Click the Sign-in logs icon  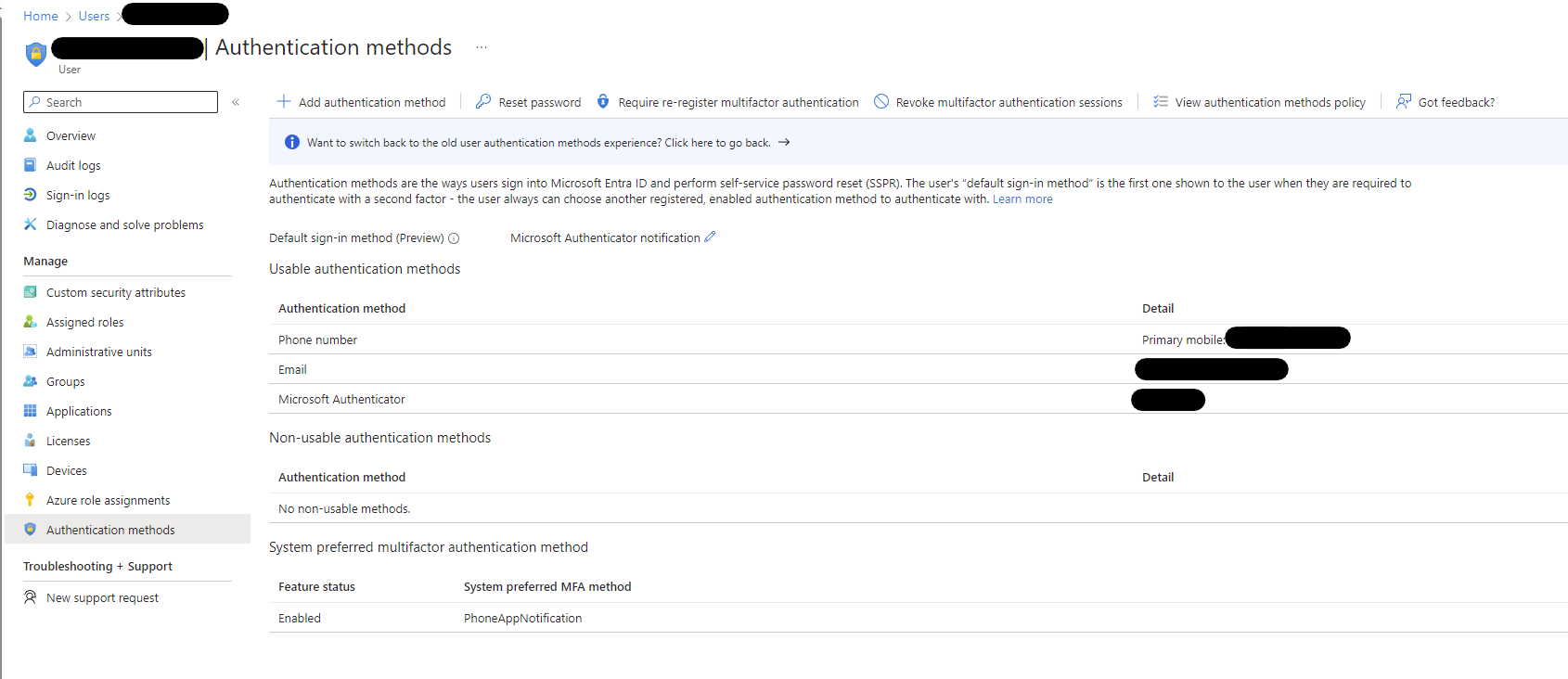pos(31,195)
